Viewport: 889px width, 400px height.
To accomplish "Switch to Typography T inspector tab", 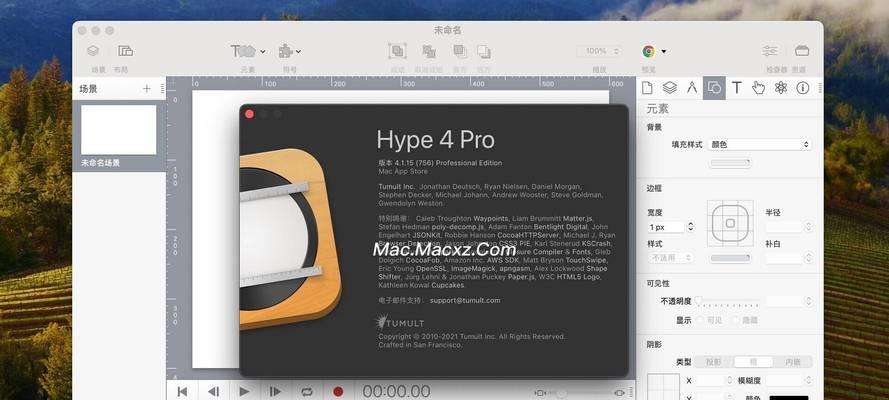I will [x=736, y=88].
